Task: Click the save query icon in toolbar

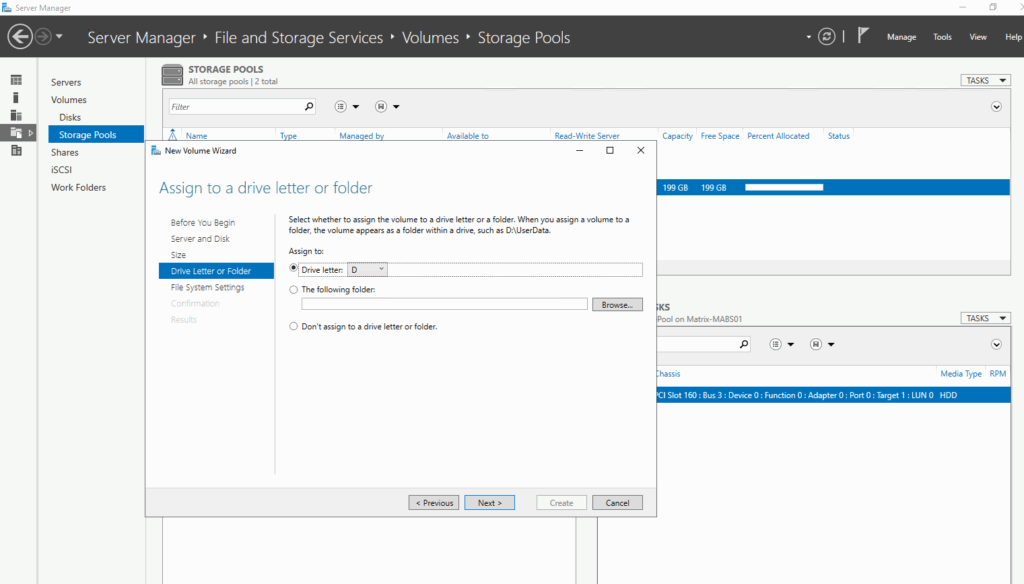Action: (381, 106)
